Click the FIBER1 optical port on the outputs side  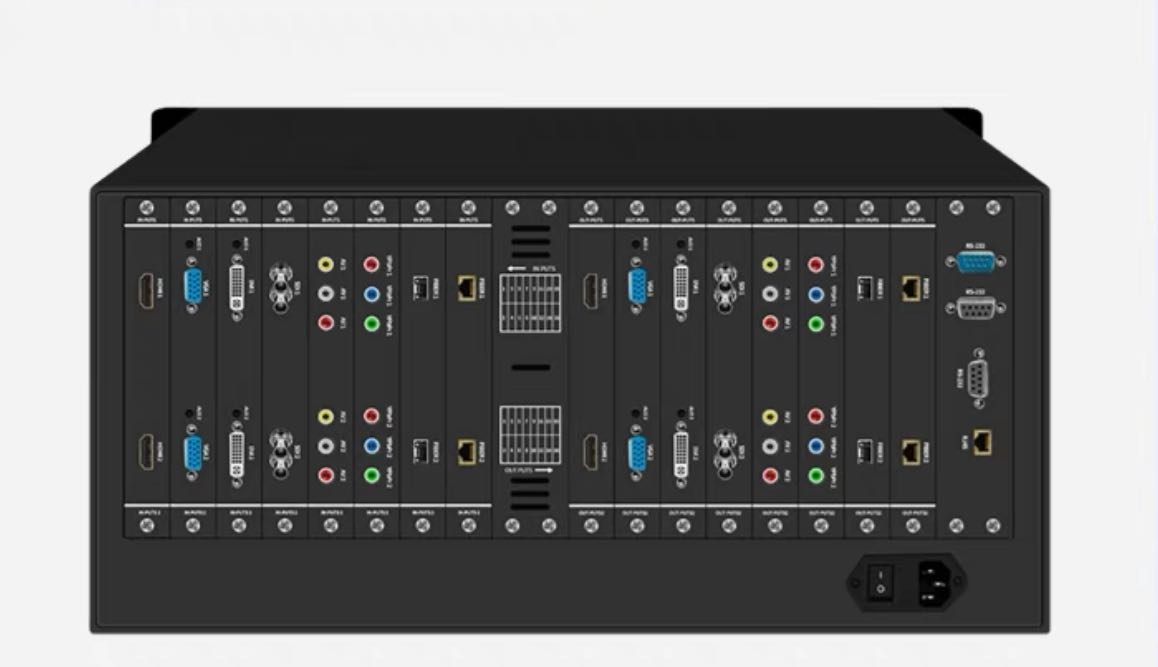click(864, 288)
